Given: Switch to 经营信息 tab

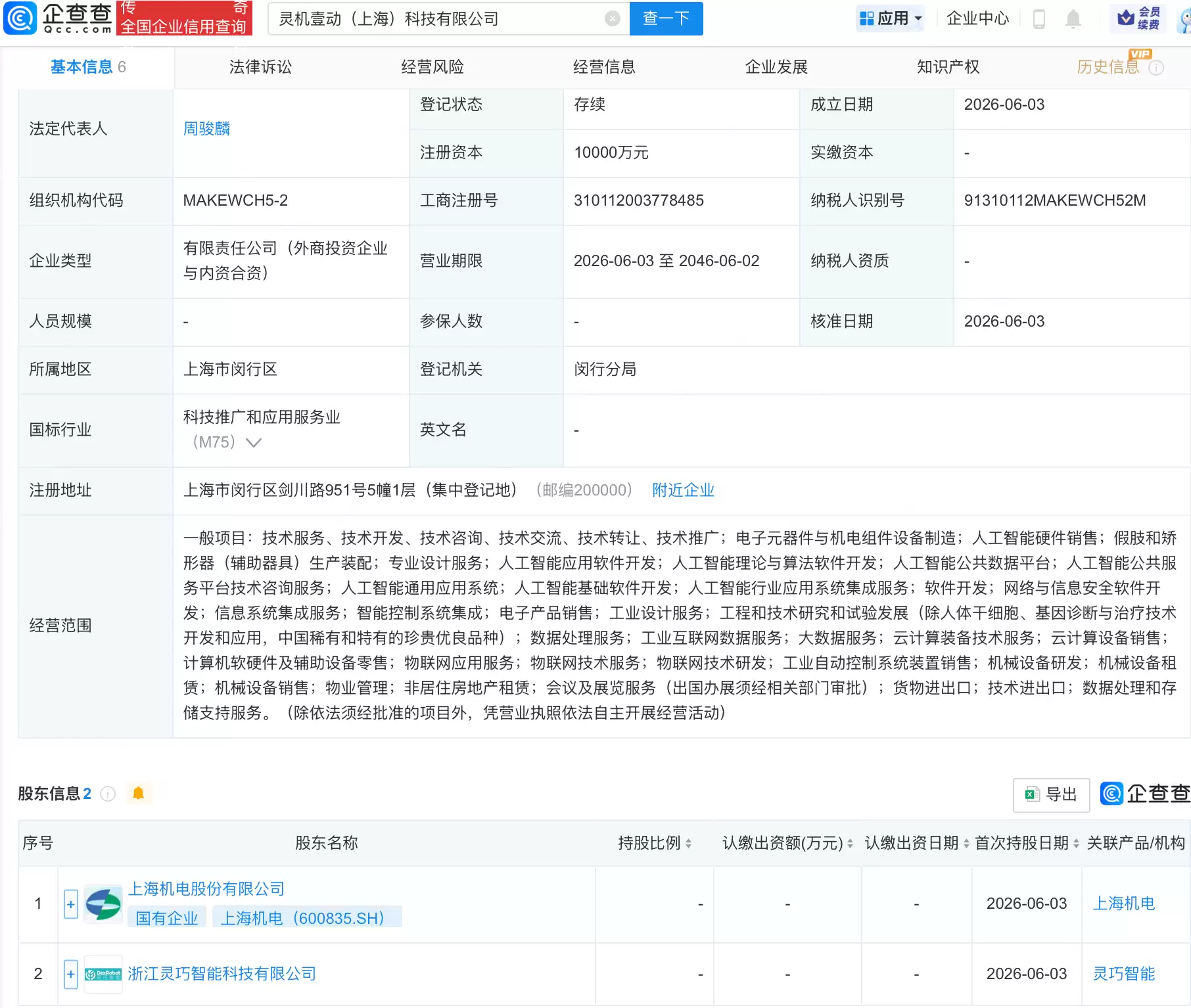Looking at the screenshot, I should tap(604, 67).
